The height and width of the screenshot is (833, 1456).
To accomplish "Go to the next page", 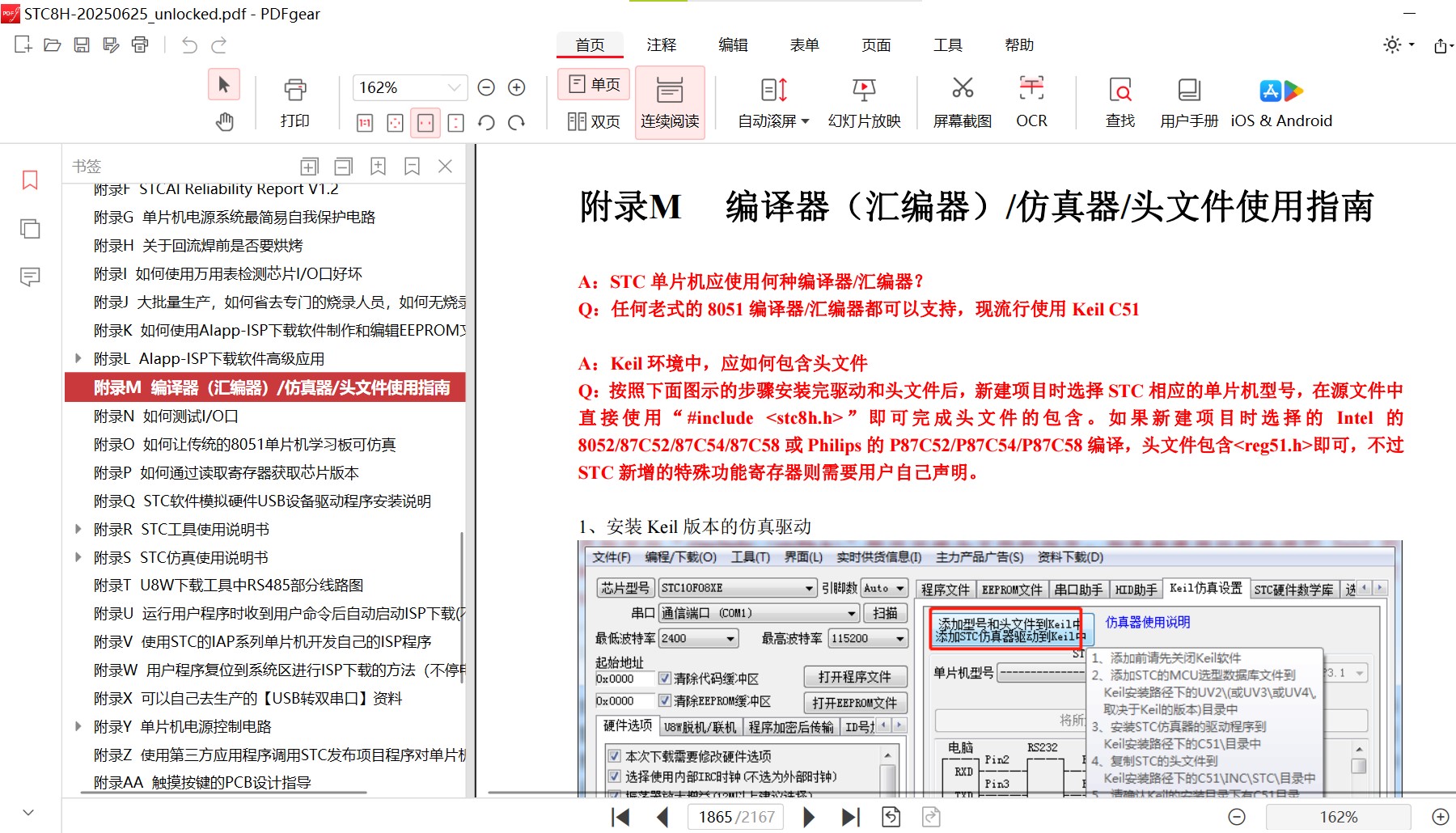I will (x=808, y=817).
